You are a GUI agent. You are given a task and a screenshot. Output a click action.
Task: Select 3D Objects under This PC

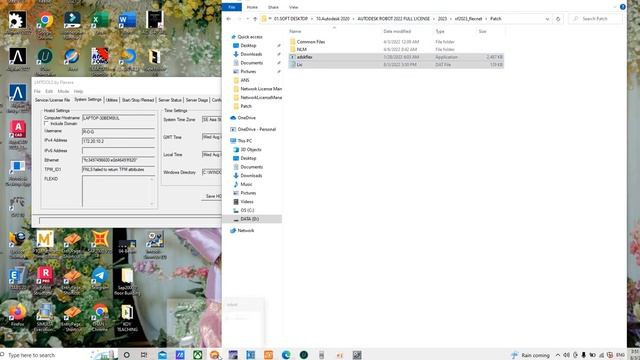251,150
